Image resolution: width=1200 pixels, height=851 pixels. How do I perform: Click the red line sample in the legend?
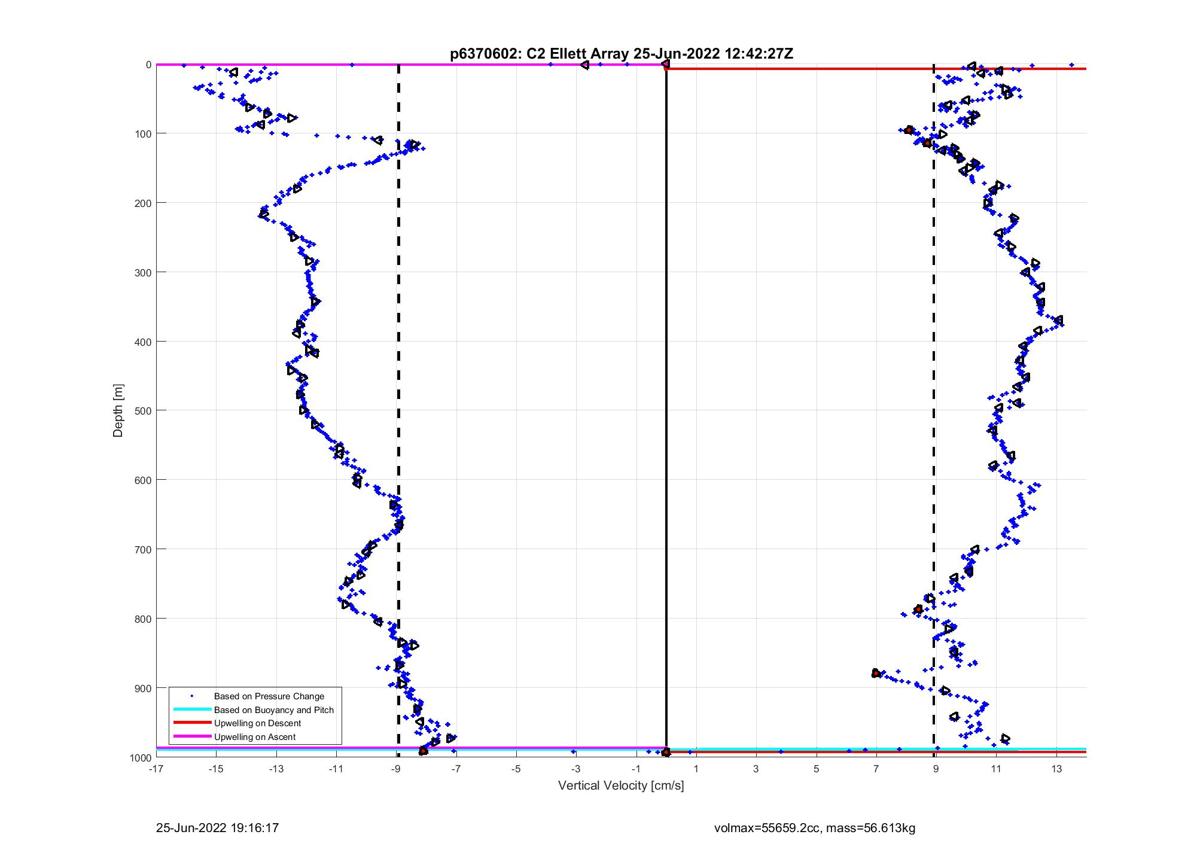[x=191, y=723]
